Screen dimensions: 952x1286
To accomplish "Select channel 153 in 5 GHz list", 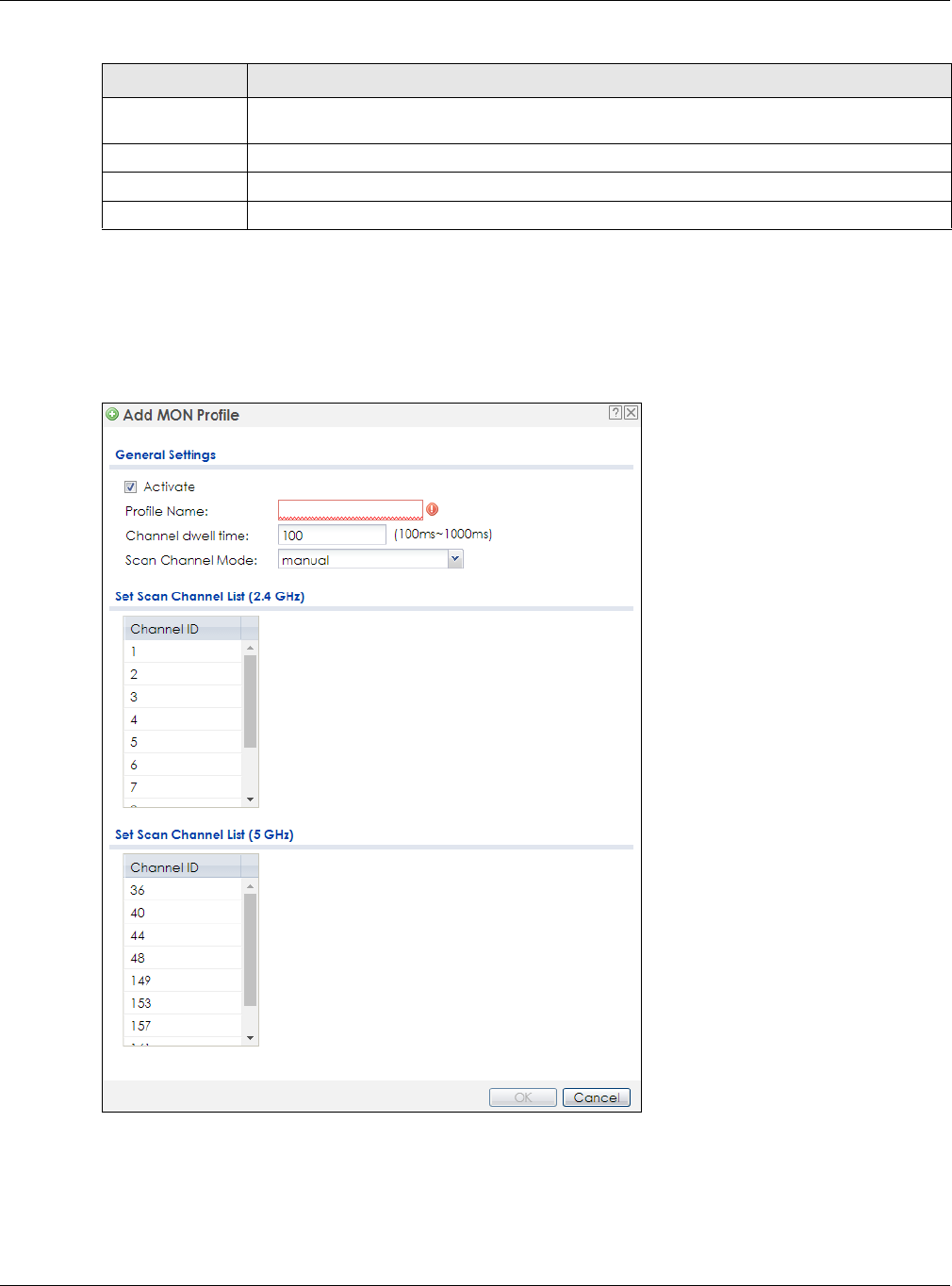I will click(183, 1003).
